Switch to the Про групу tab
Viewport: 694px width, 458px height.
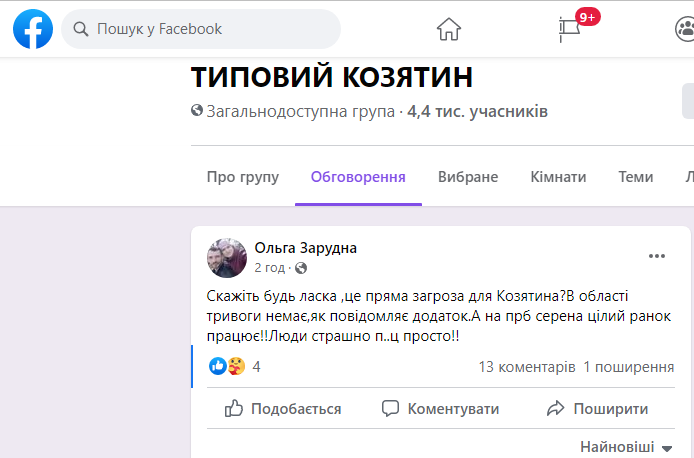(242, 177)
